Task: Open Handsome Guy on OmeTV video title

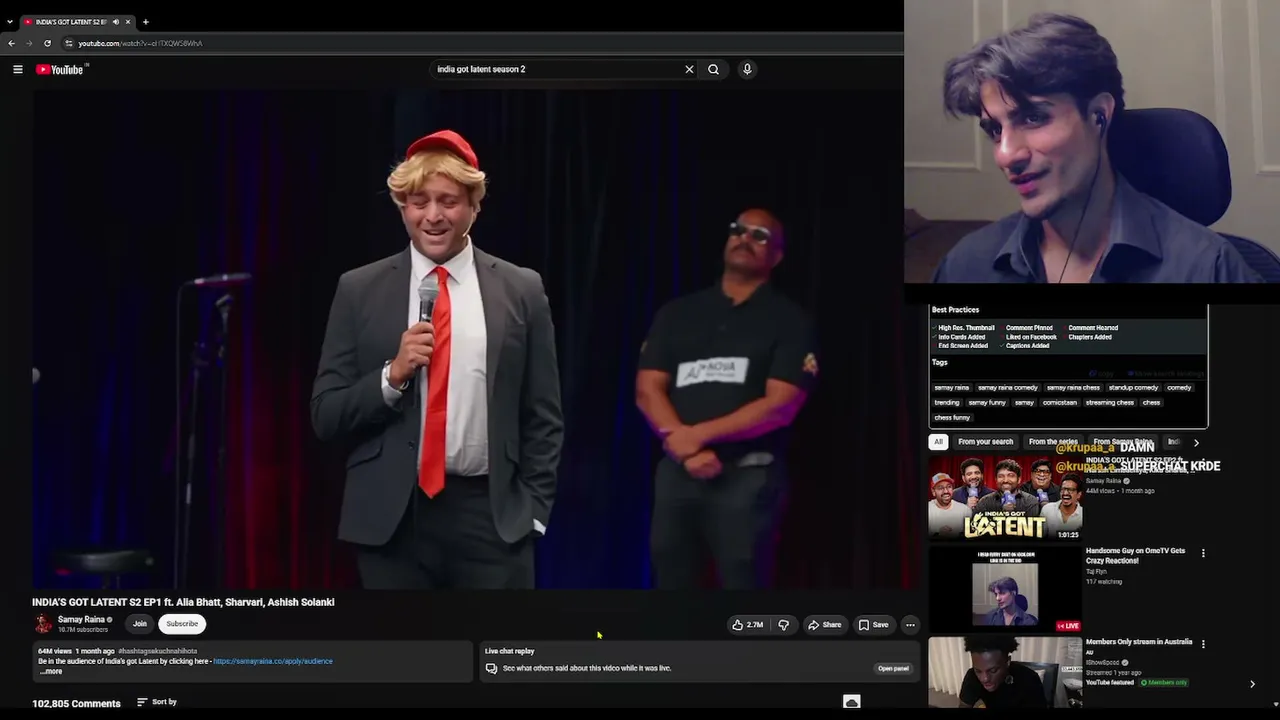Action: [1135, 556]
